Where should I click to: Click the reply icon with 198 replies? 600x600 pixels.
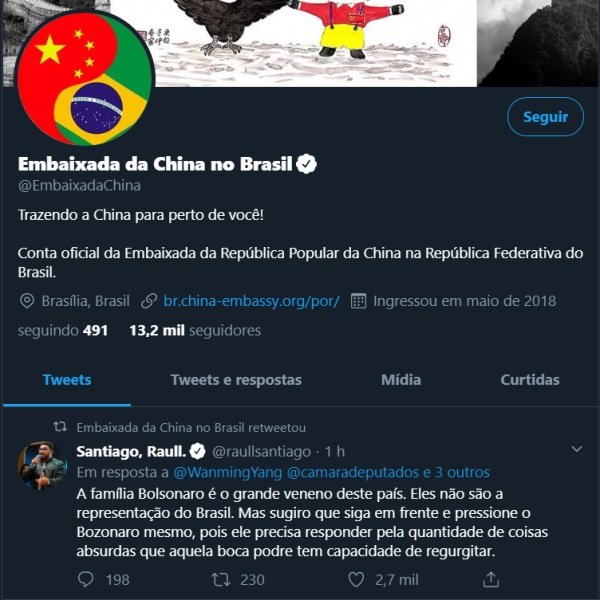click(x=86, y=579)
